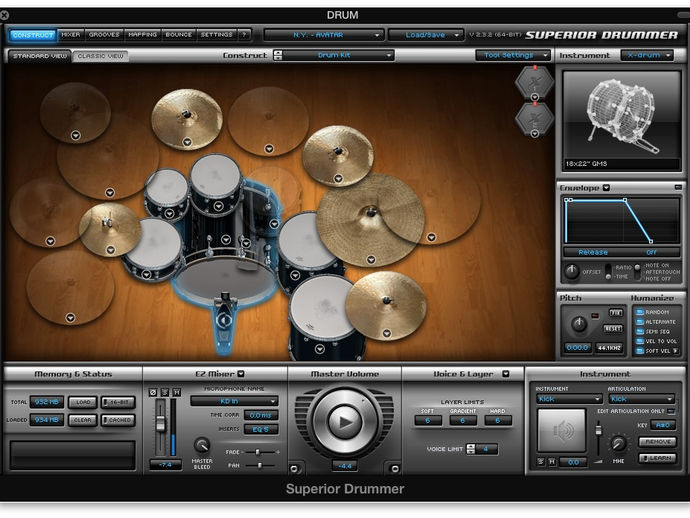Select the lower X-drum hexagon slot
The height and width of the screenshot is (518, 690).
point(534,119)
